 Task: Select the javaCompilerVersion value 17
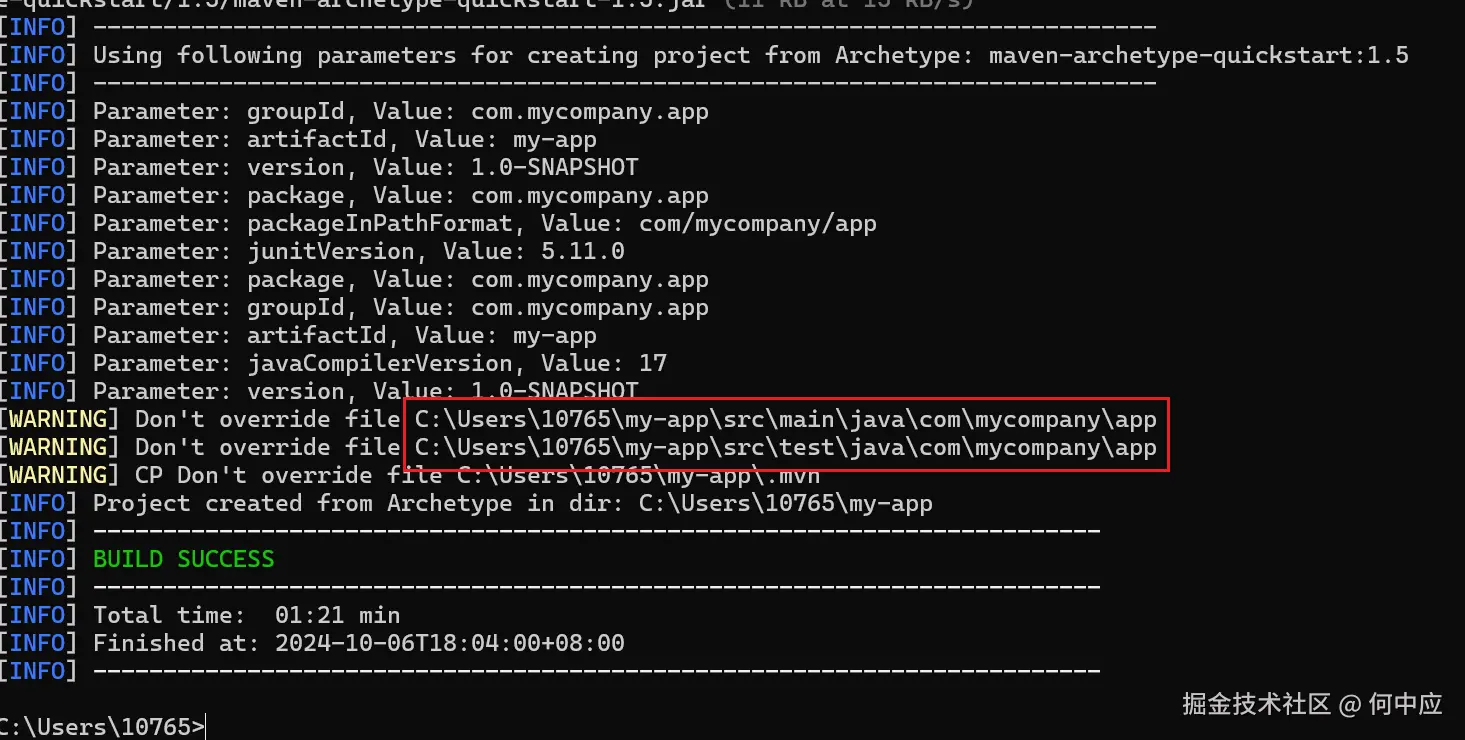tap(652, 363)
